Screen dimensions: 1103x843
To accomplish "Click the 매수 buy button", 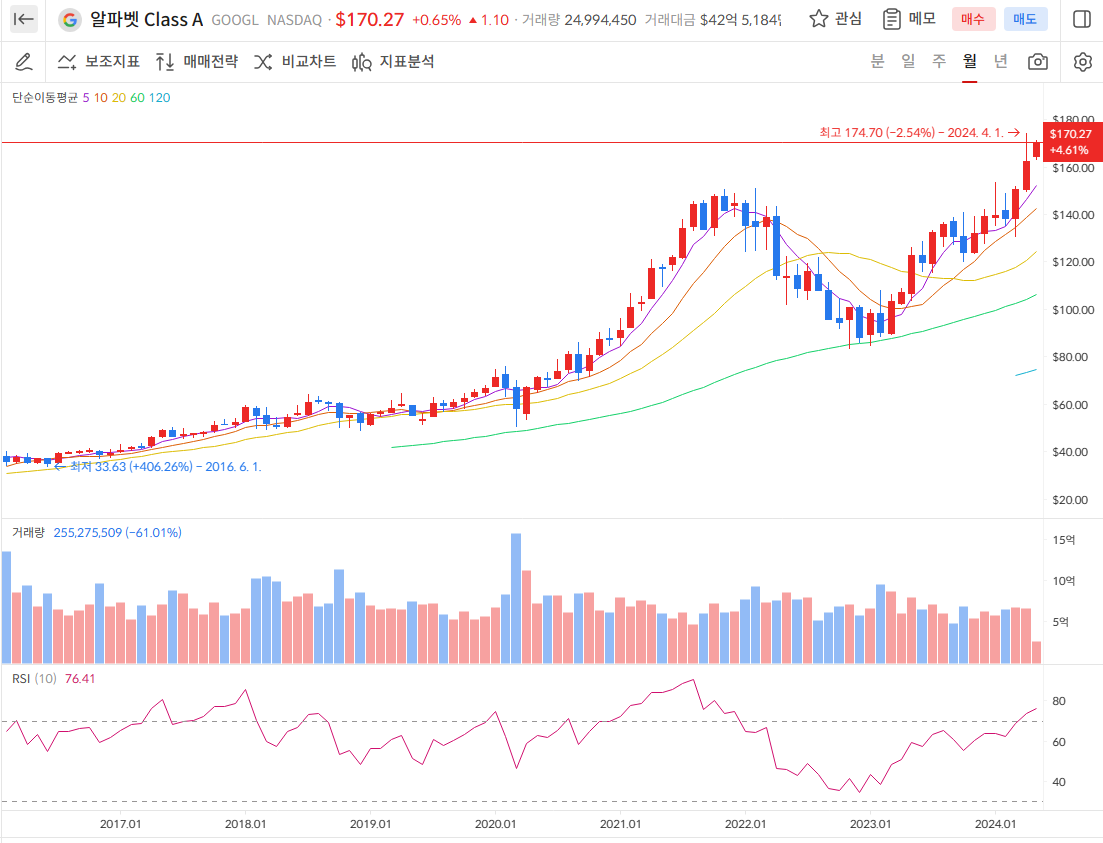I will [x=974, y=19].
